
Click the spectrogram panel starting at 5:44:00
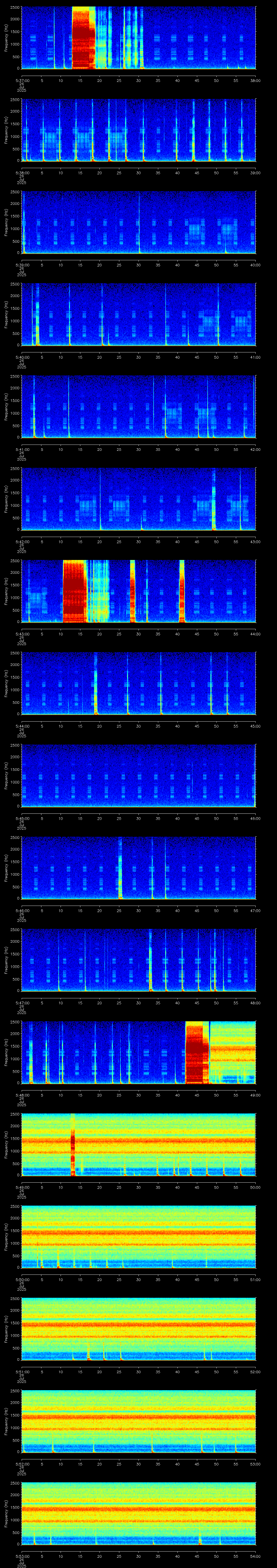pyautogui.click(x=138, y=683)
